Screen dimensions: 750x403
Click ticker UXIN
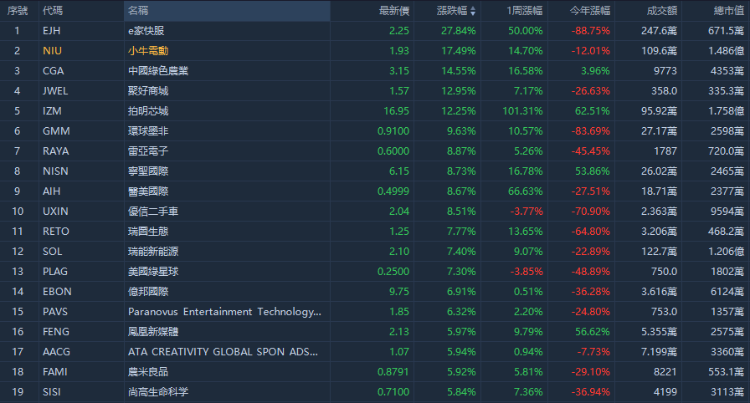pos(55,211)
